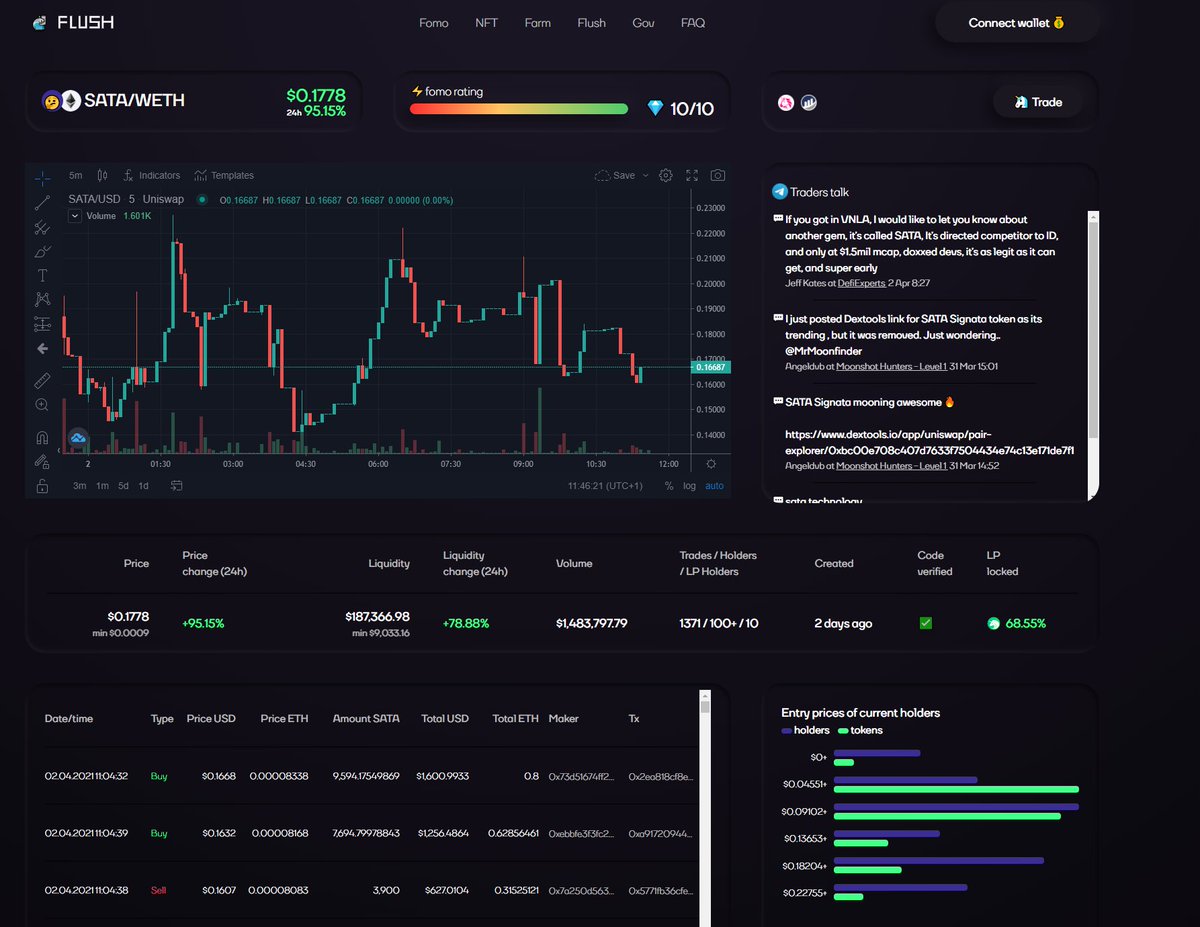
Task: Open the Gov nav item
Action: click(643, 22)
